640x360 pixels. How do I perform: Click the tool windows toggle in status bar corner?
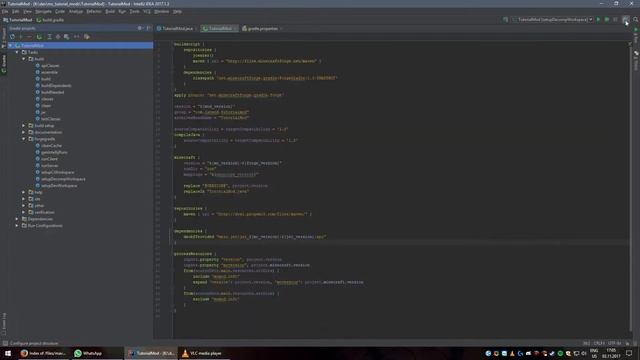point(5,344)
